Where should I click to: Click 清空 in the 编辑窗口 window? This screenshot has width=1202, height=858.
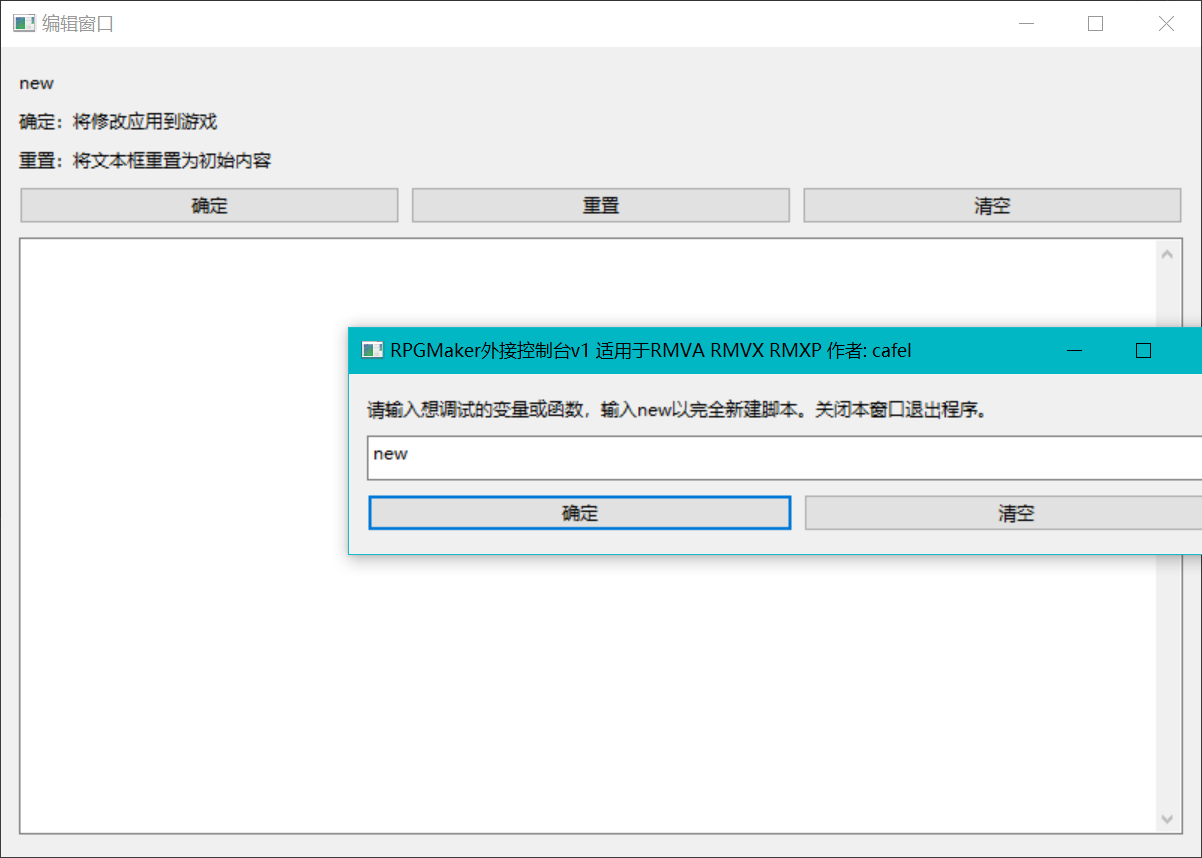click(x=992, y=206)
